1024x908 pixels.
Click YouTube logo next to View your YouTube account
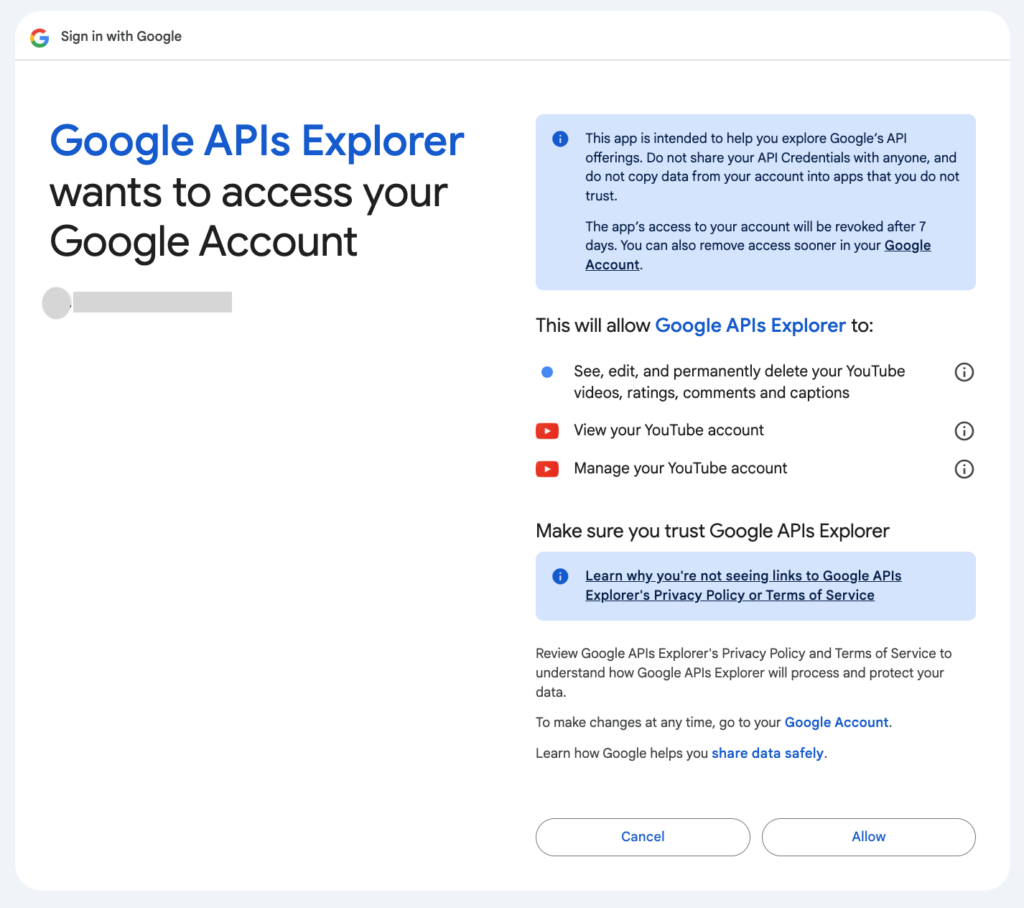point(547,431)
